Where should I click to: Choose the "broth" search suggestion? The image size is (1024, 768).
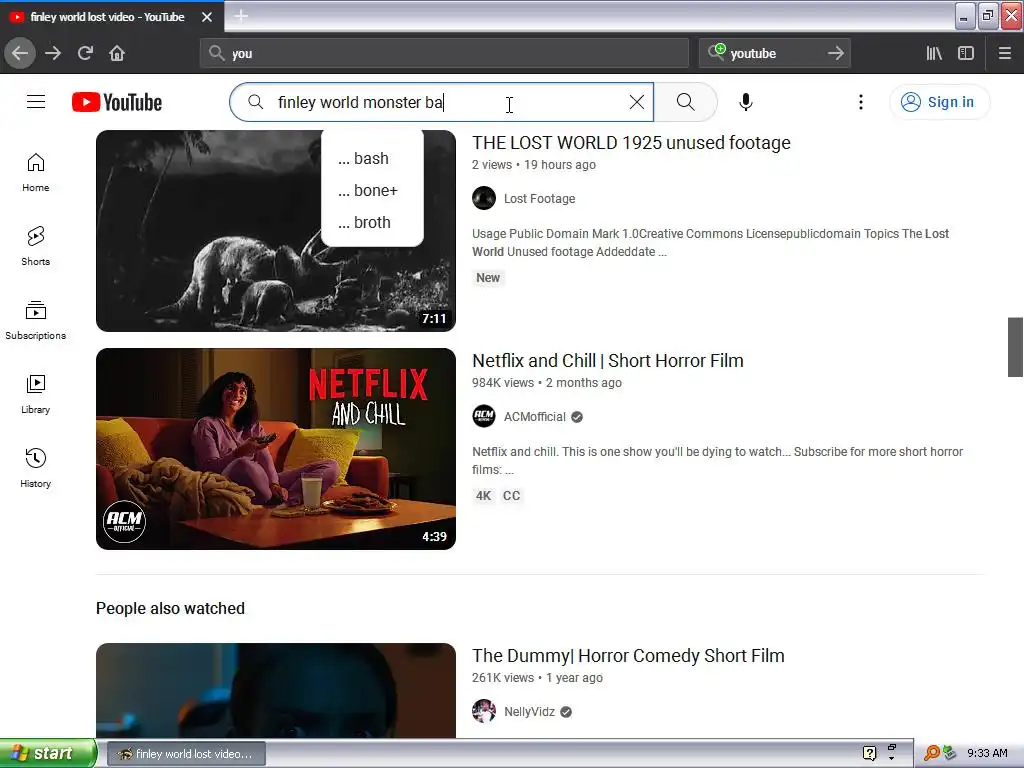click(x=372, y=223)
